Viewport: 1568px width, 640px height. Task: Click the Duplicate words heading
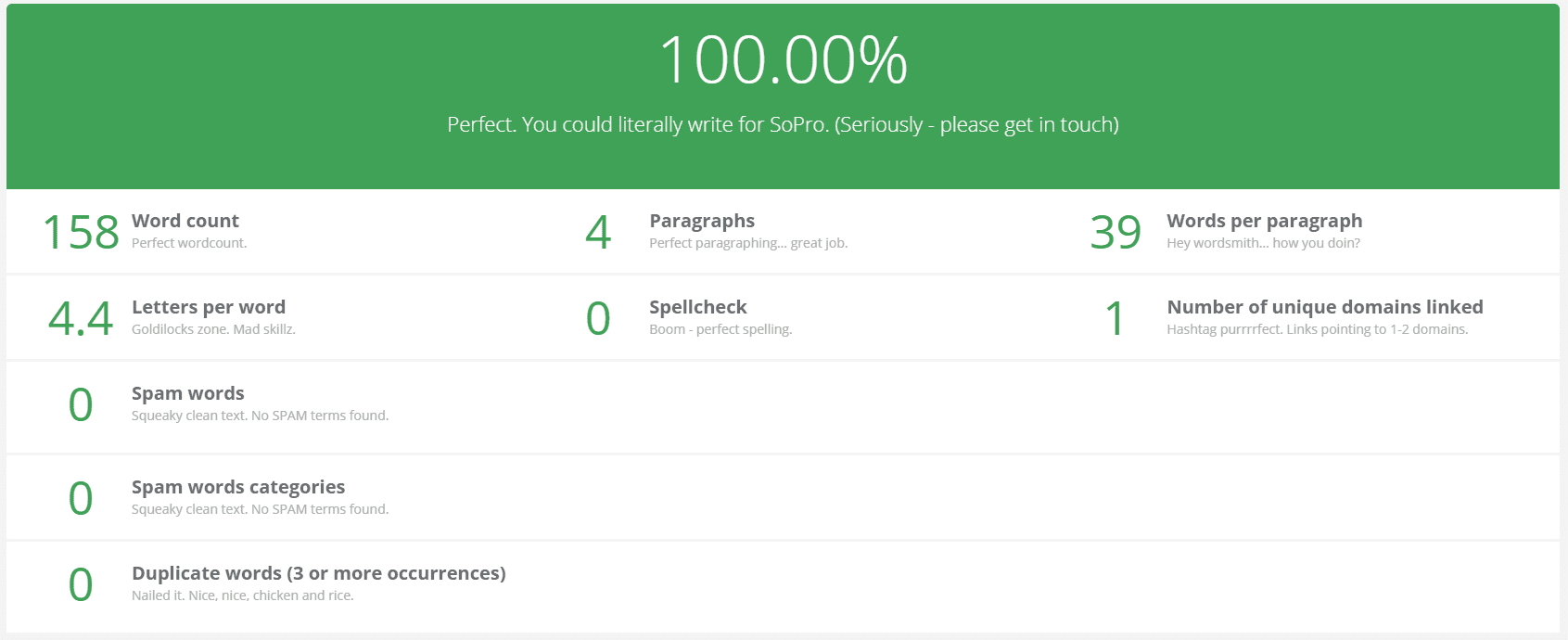click(x=319, y=573)
